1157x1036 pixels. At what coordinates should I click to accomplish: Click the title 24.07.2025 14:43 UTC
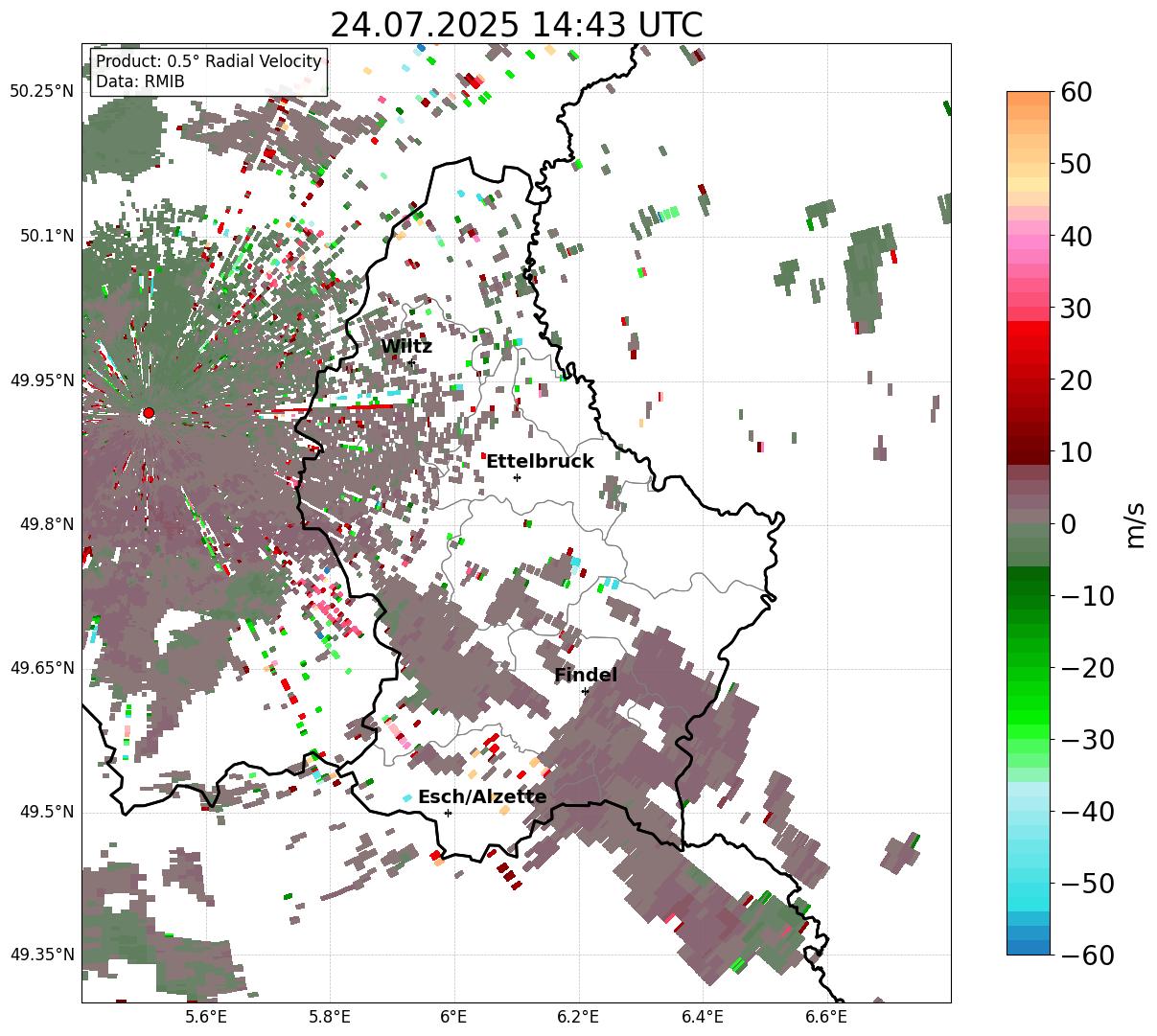[517, 25]
